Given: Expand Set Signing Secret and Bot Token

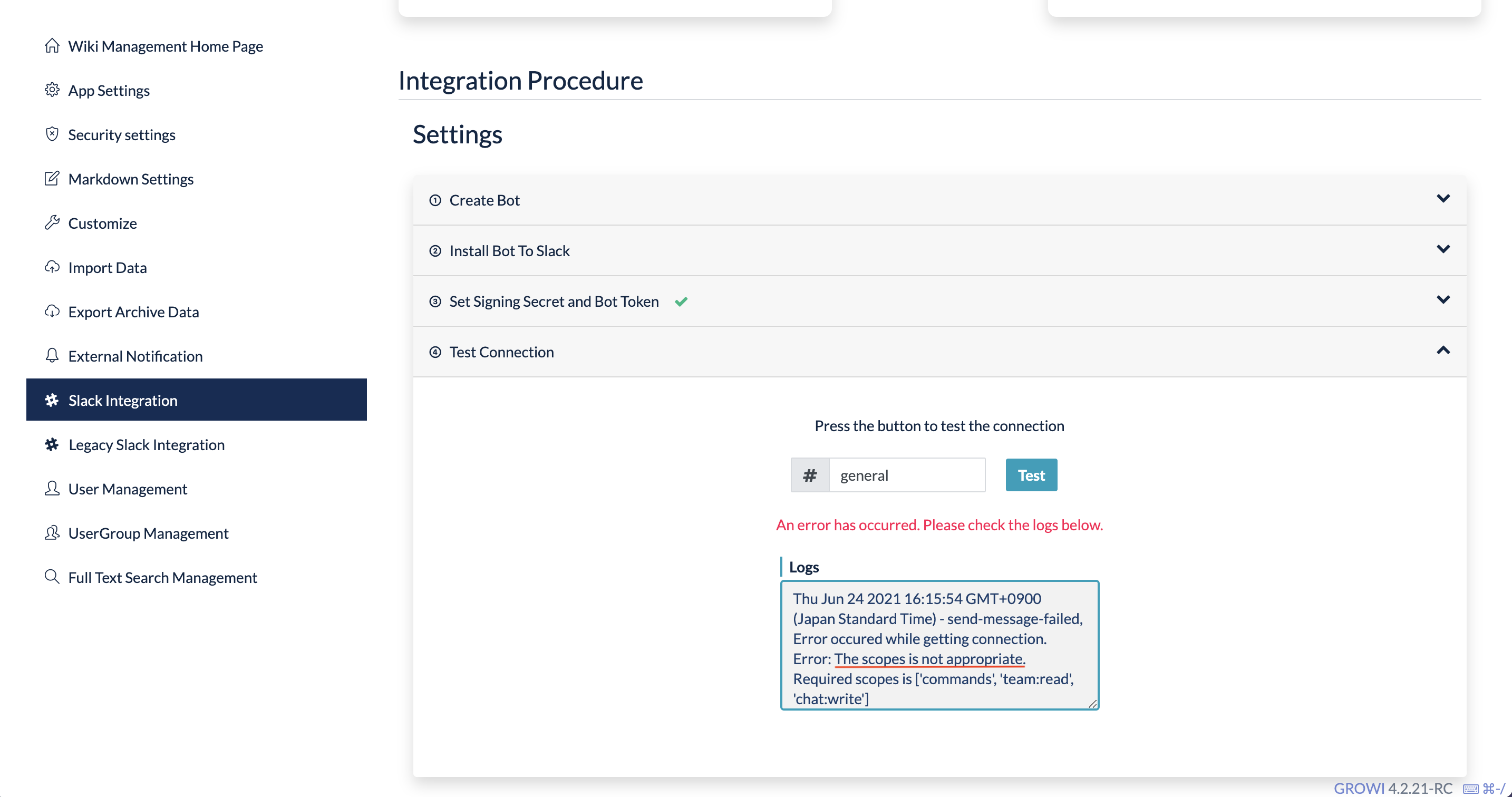Looking at the screenshot, I should (x=1443, y=300).
